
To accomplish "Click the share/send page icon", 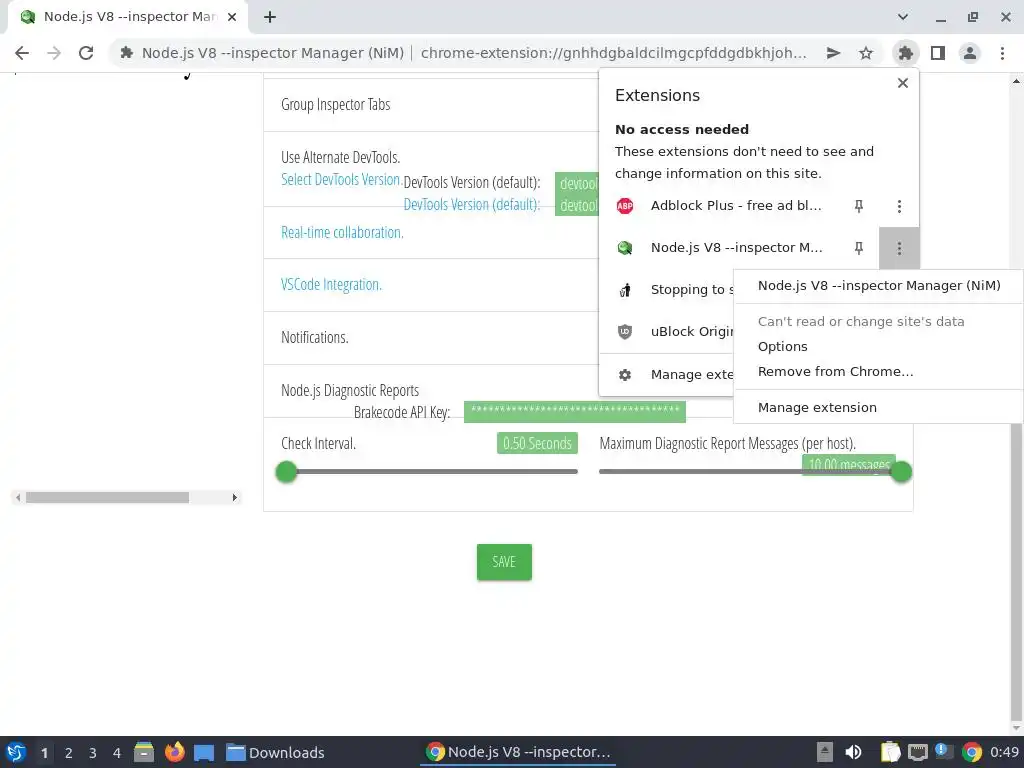I will pos(833,53).
